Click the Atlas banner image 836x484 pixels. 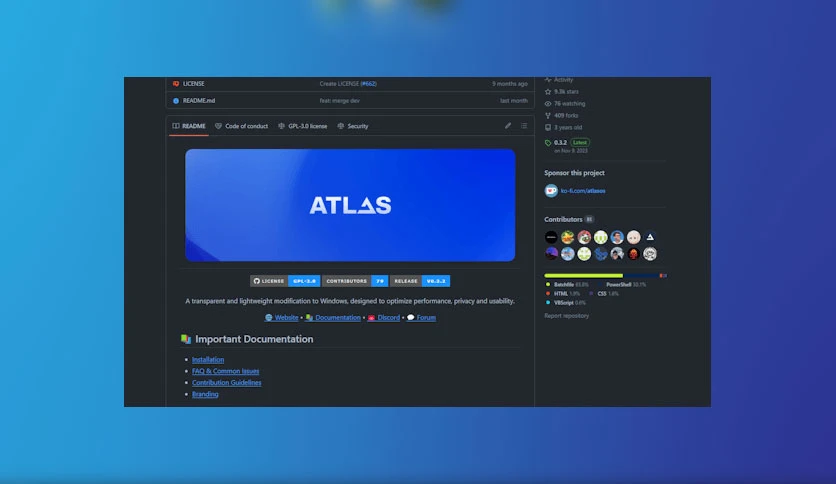[x=350, y=205]
